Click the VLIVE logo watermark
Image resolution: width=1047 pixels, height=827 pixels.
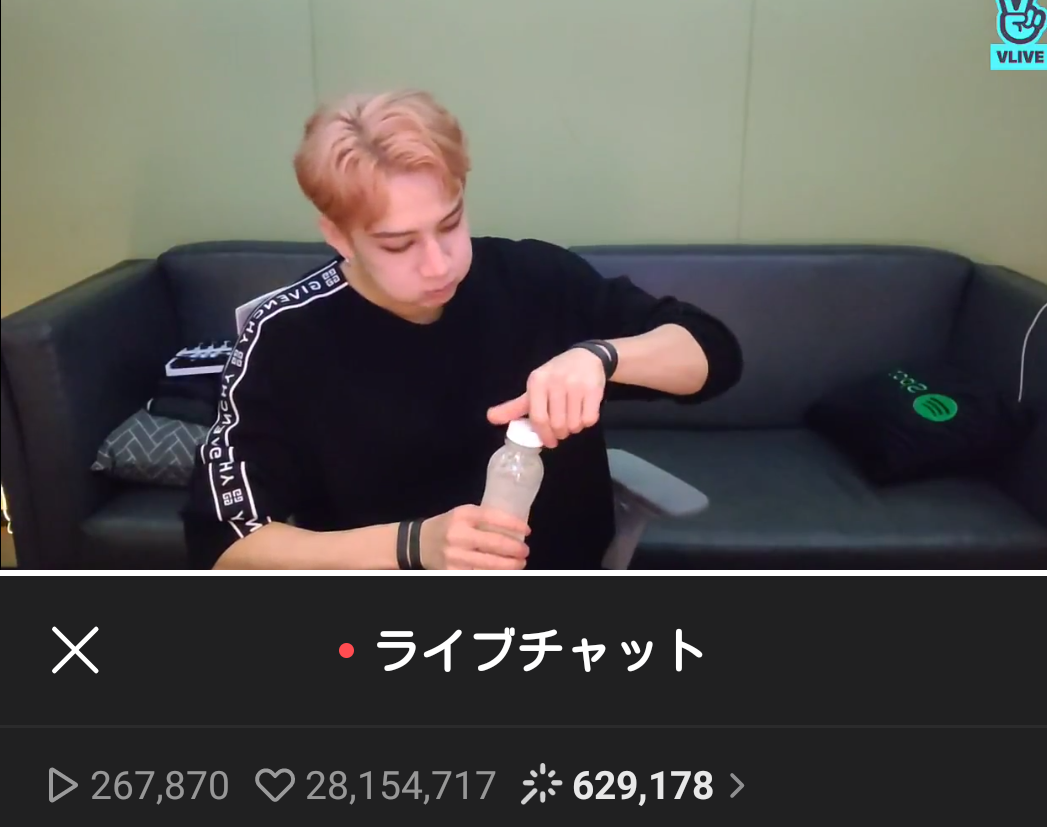tap(1018, 33)
